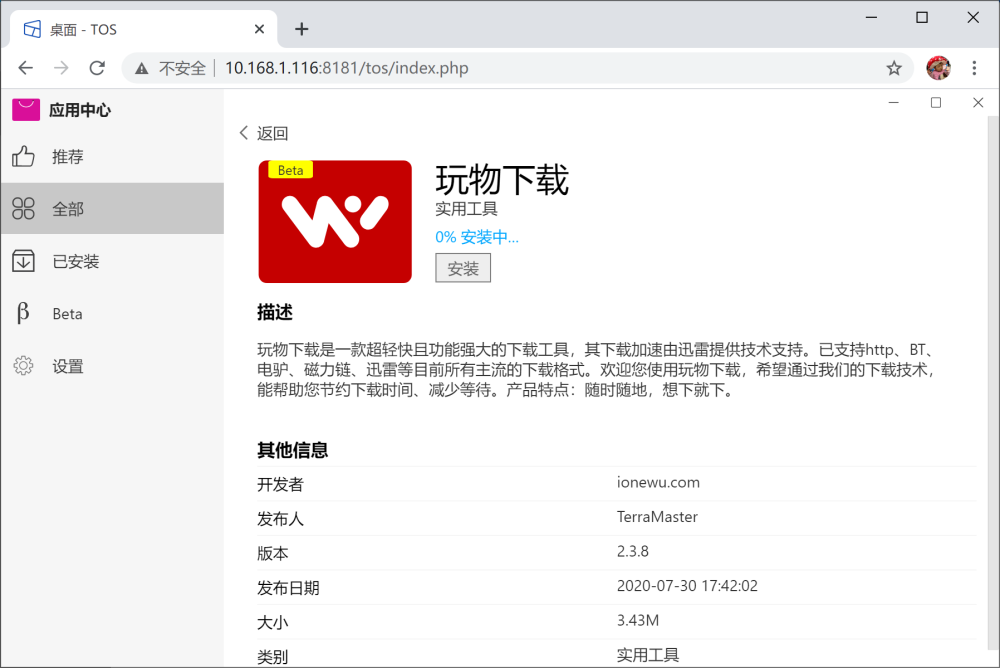Image resolution: width=1000 pixels, height=668 pixels.
Task: Click the 玩物下载 red app icon
Action: click(x=335, y=221)
